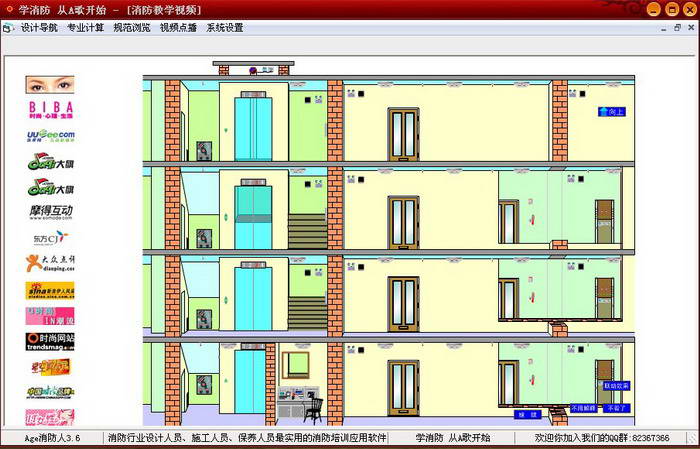Open the 摩得互动 logo link
This screenshot has width=700, height=449.
point(51,212)
